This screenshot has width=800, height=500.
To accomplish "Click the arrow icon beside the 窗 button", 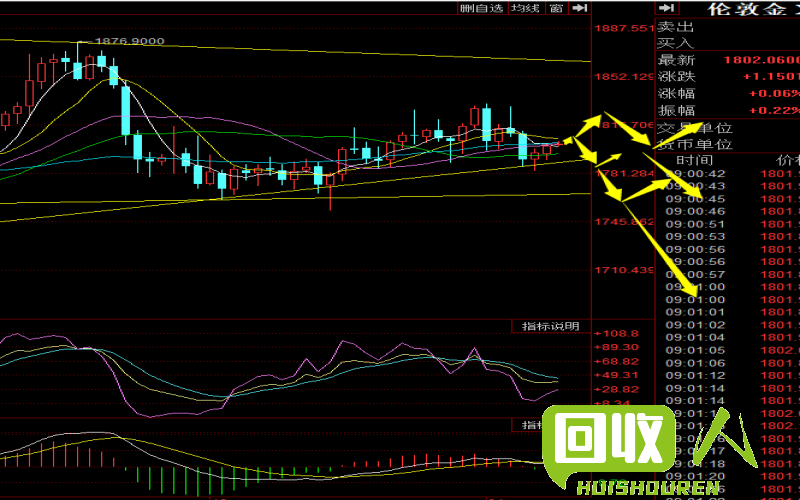I will [579, 8].
